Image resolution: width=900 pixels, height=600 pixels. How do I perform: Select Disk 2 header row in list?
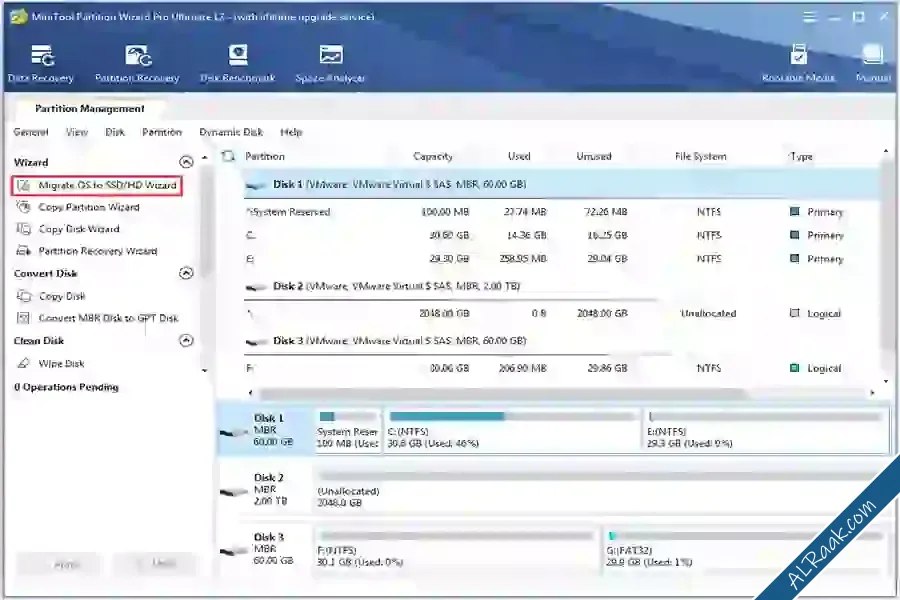tap(561, 286)
